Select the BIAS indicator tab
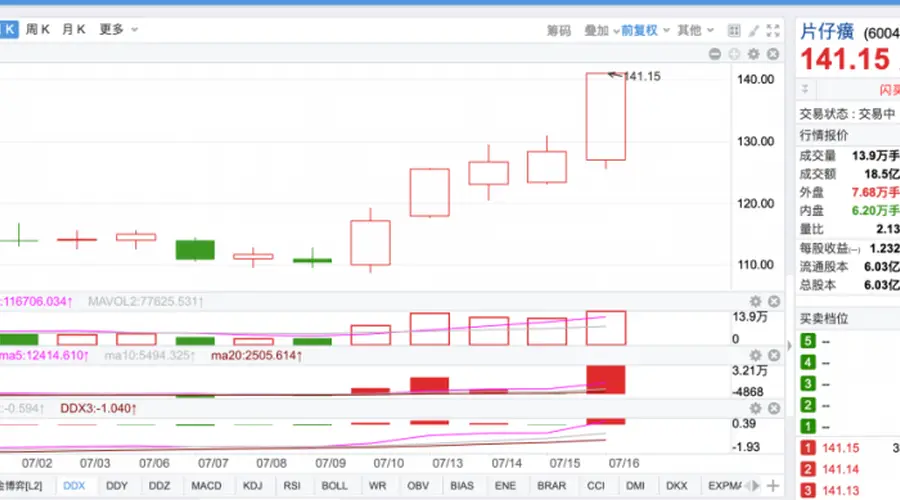The height and width of the screenshot is (500, 900). pyautogui.click(x=462, y=486)
